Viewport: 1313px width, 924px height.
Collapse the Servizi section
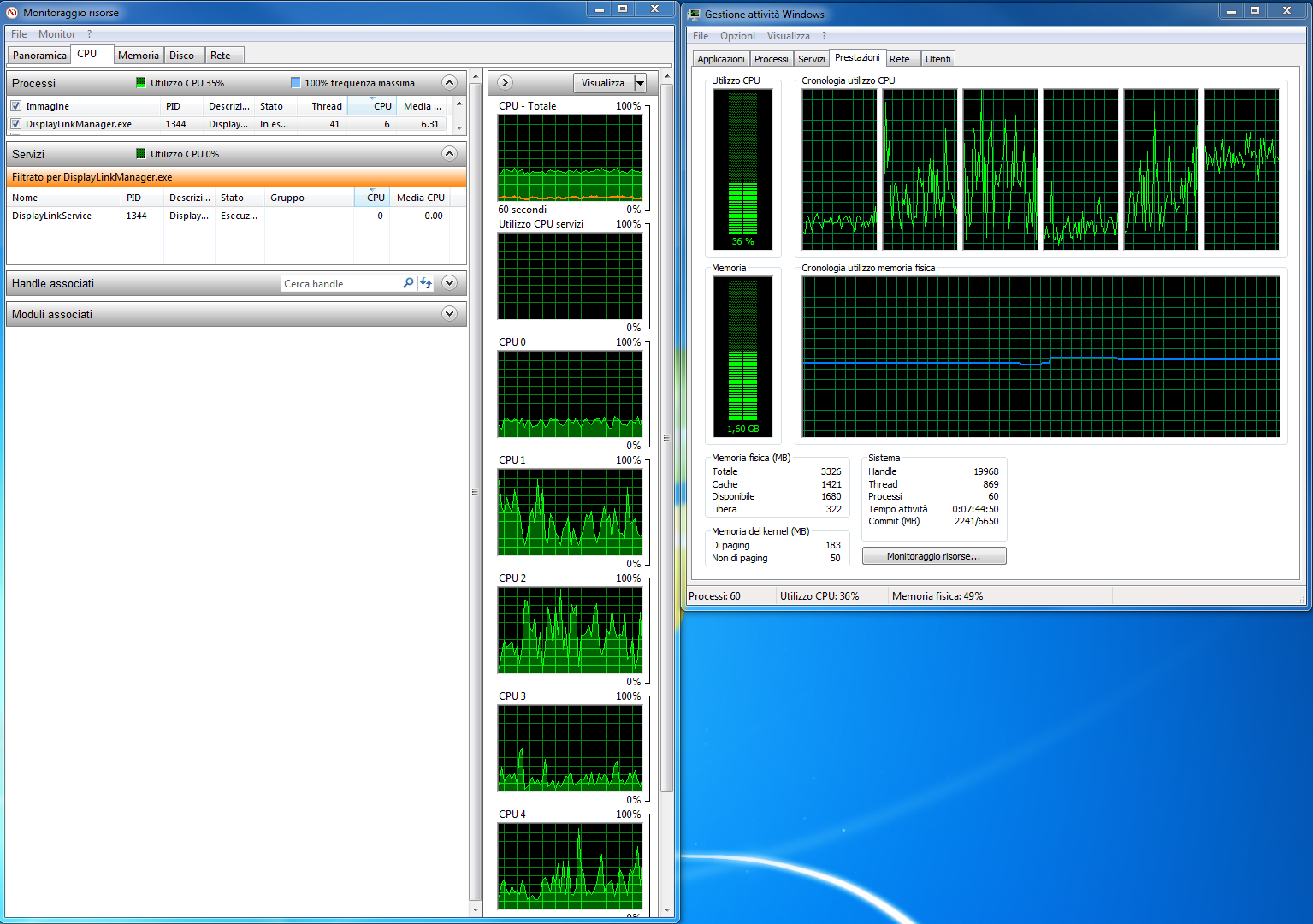click(x=449, y=154)
